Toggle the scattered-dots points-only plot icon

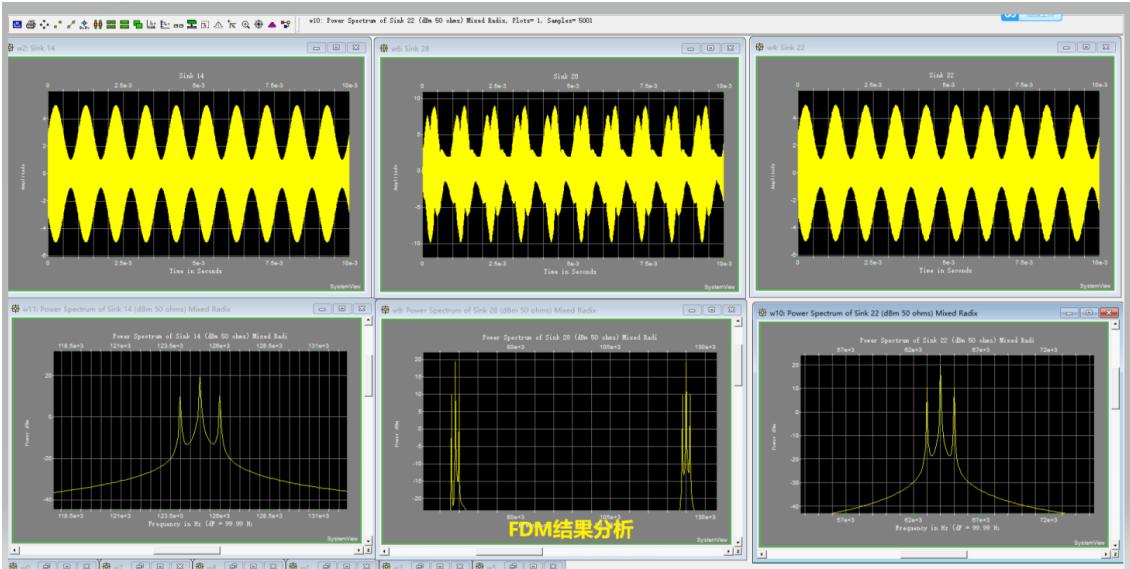58,22
